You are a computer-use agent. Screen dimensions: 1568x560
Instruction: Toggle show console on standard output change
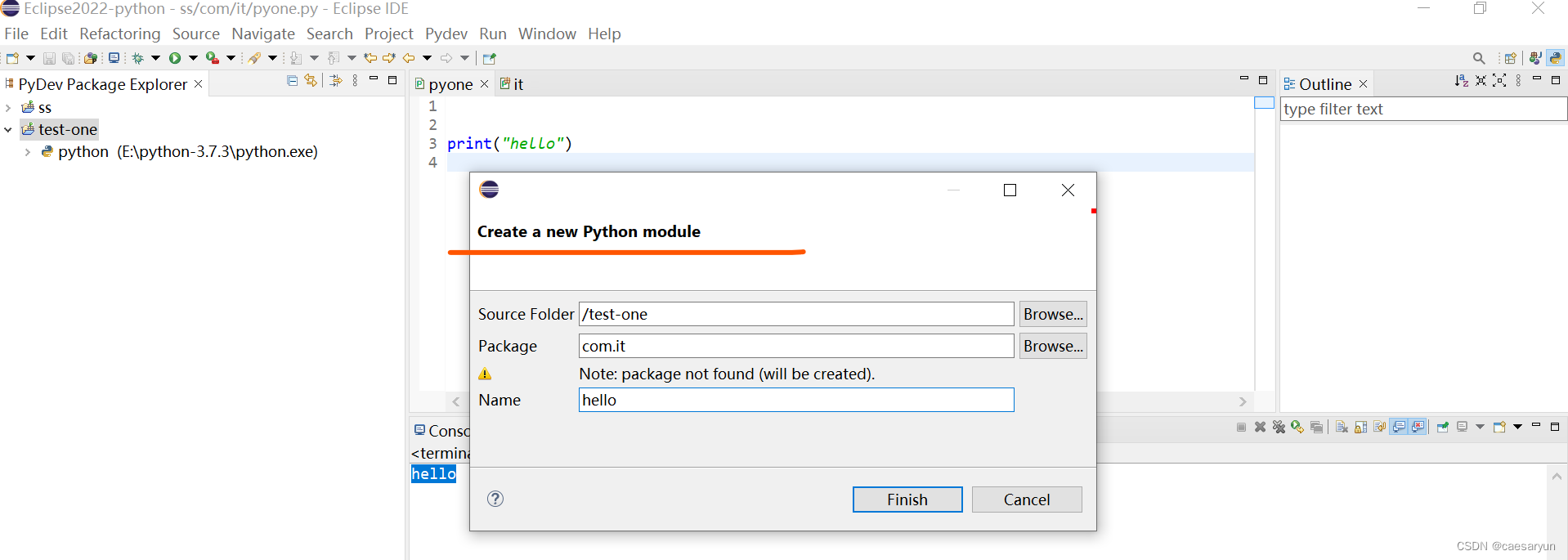coord(1399,427)
